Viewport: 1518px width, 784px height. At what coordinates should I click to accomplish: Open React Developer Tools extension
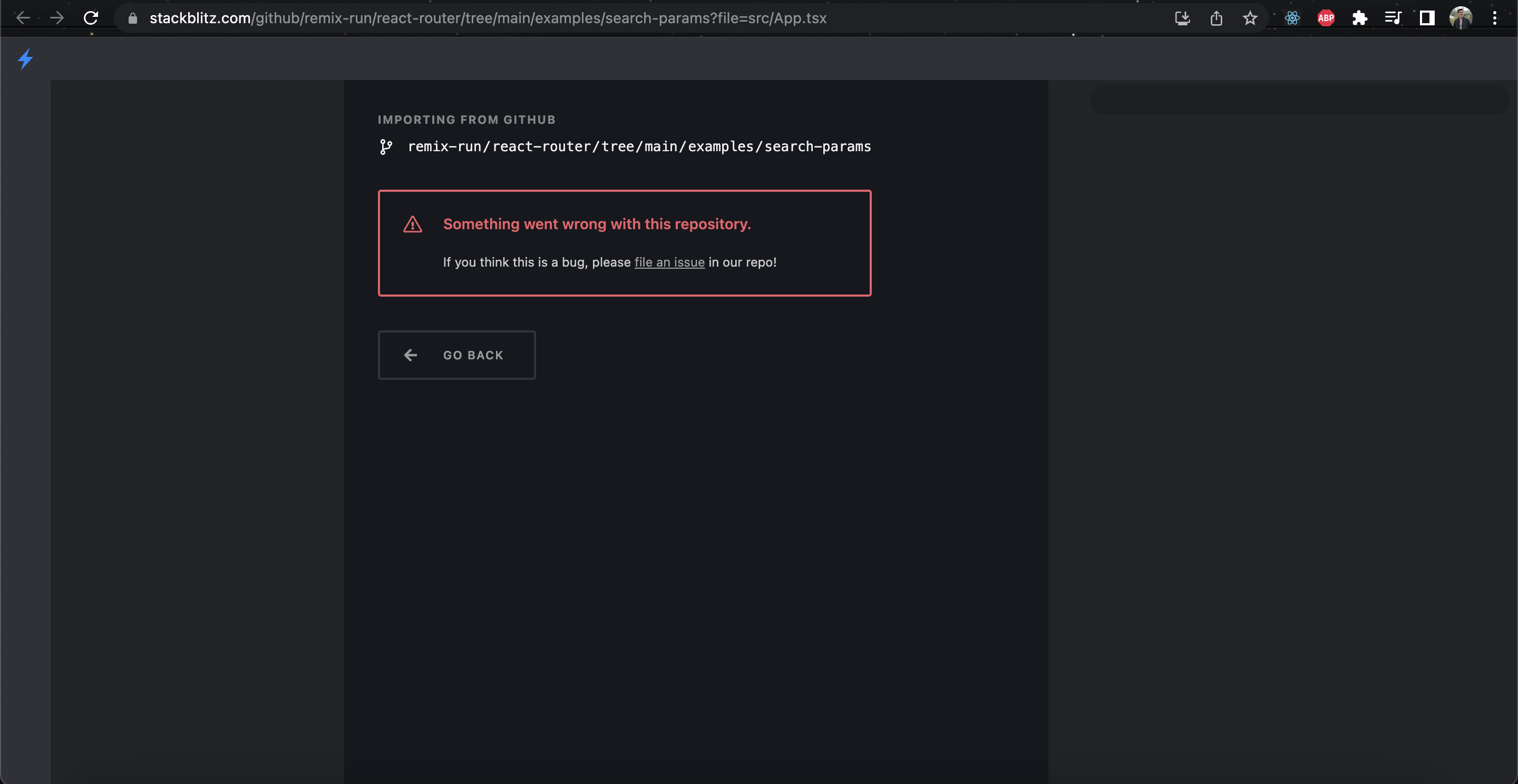(1292, 18)
